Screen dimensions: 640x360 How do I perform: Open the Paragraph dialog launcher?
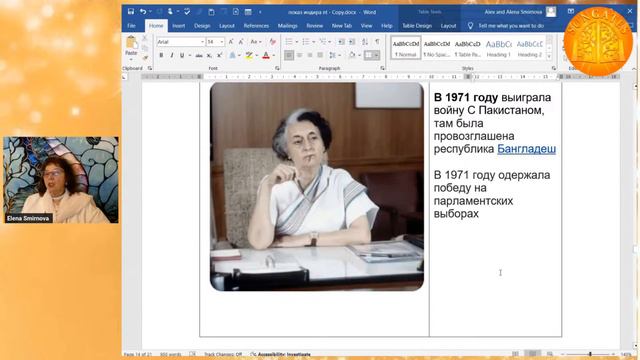[x=382, y=68]
